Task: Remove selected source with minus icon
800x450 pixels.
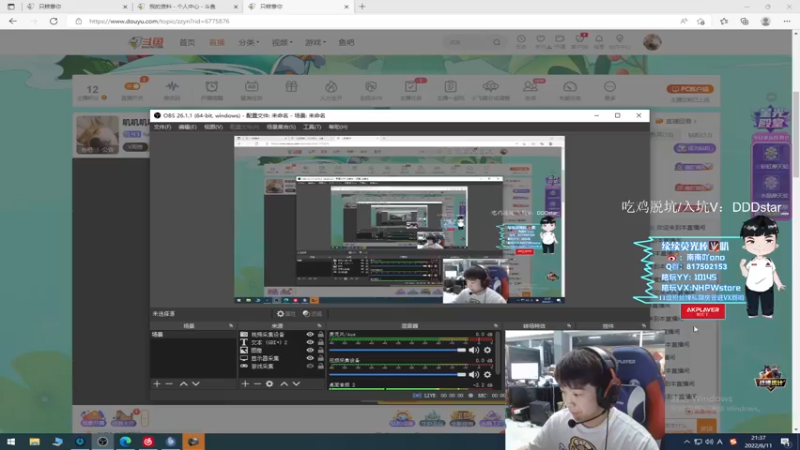Action: (x=257, y=384)
